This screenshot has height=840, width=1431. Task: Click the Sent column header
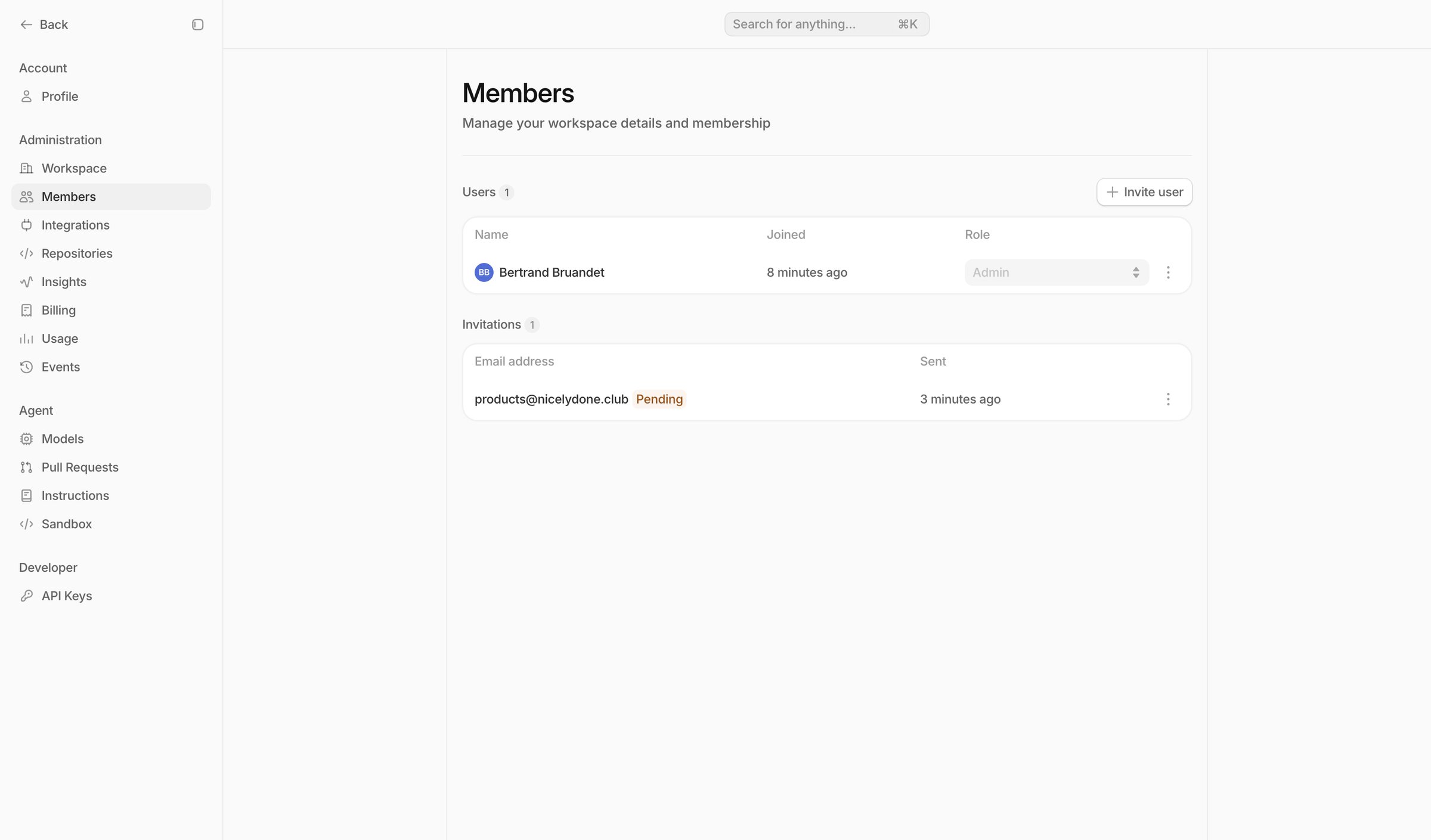(933, 361)
